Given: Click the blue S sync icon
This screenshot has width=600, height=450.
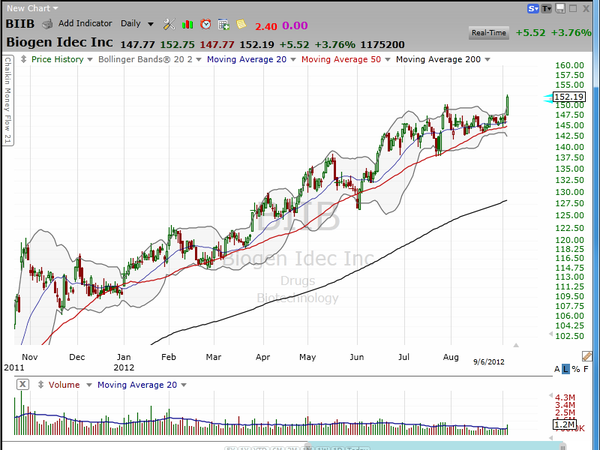Looking at the screenshot, I should (x=533, y=8).
